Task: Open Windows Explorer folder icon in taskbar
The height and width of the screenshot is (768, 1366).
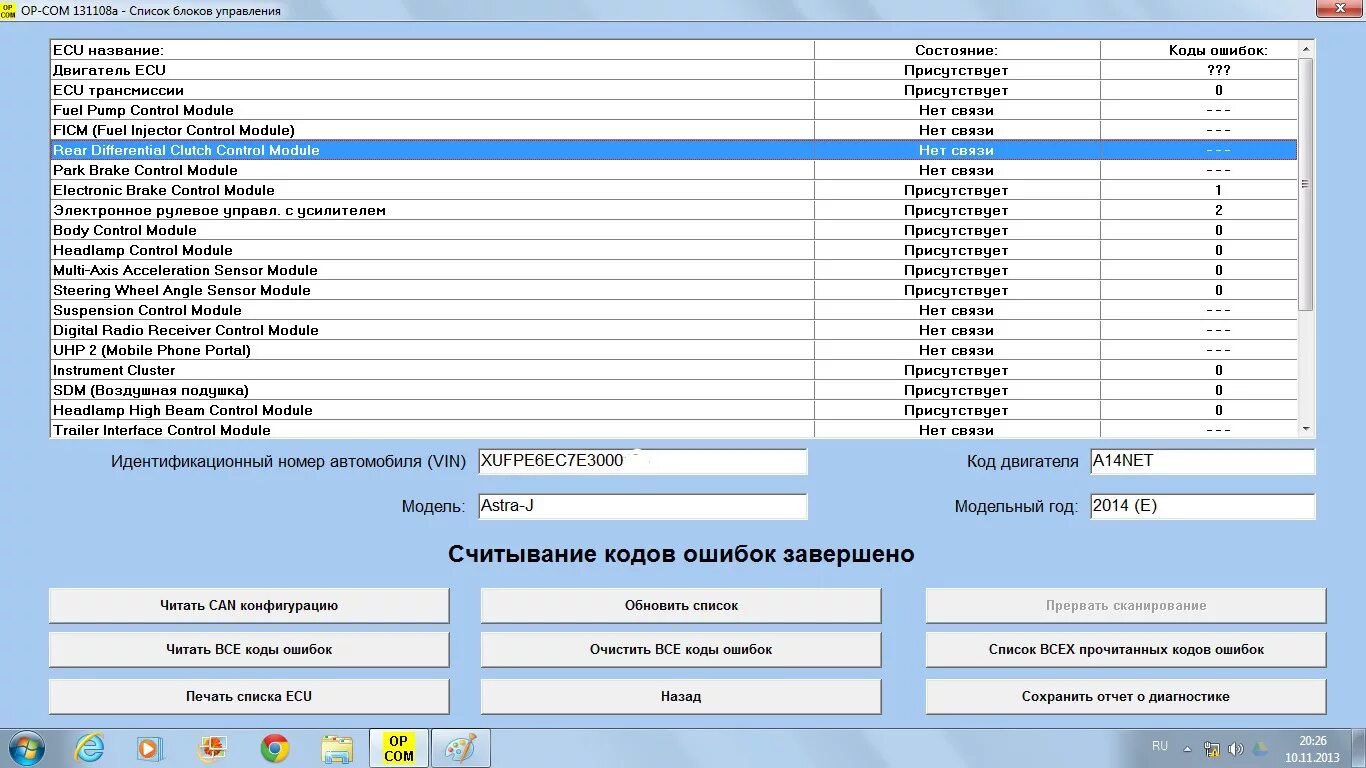Action: click(x=337, y=748)
